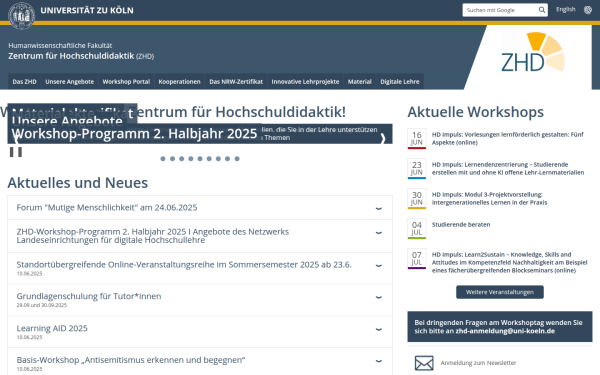Click the Aktuelle Workshops heading
Viewport: 600px width, 375px height.
click(x=476, y=112)
